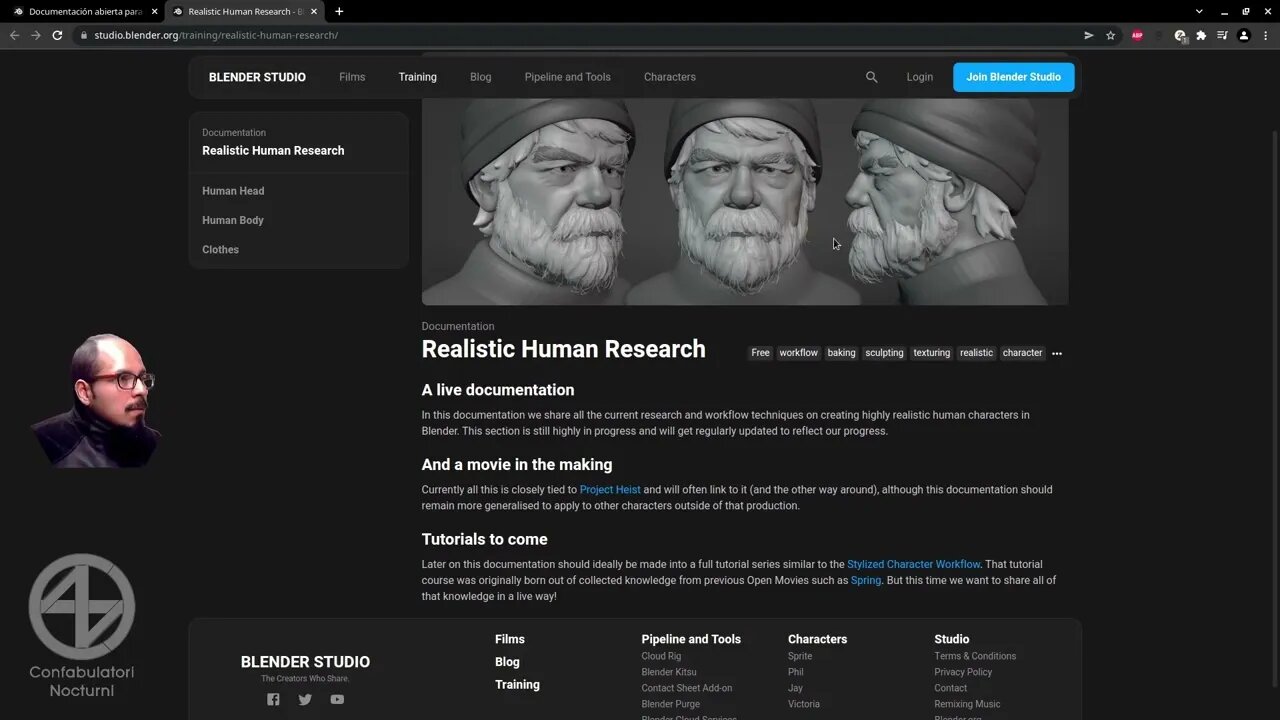Open the Twitter icon in footer

click(x=305, y=699)
